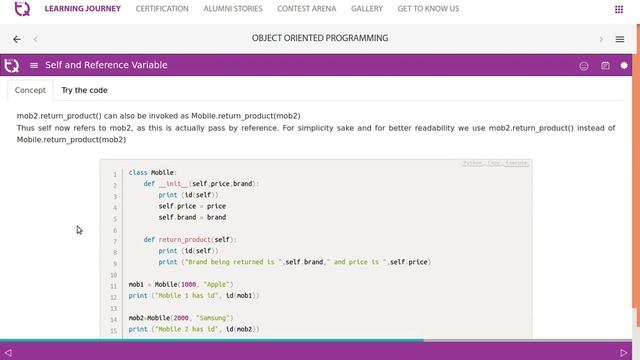The height and width of the screenshot is (360, 640).
Task: Click code line 'self.brand = brand'
Action: 192,218
